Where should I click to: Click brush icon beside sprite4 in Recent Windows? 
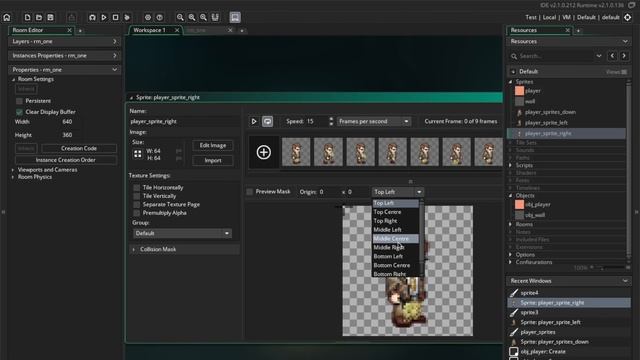(x=513, y=293)
